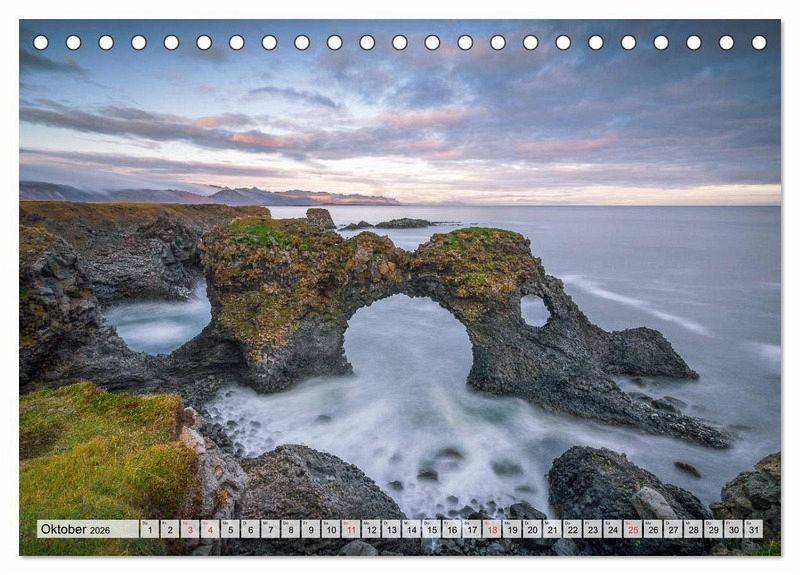The width and height of the screenshot is (800, 575).
Task: Pick the red Sunday 18 cell
Action: (491, 530)
